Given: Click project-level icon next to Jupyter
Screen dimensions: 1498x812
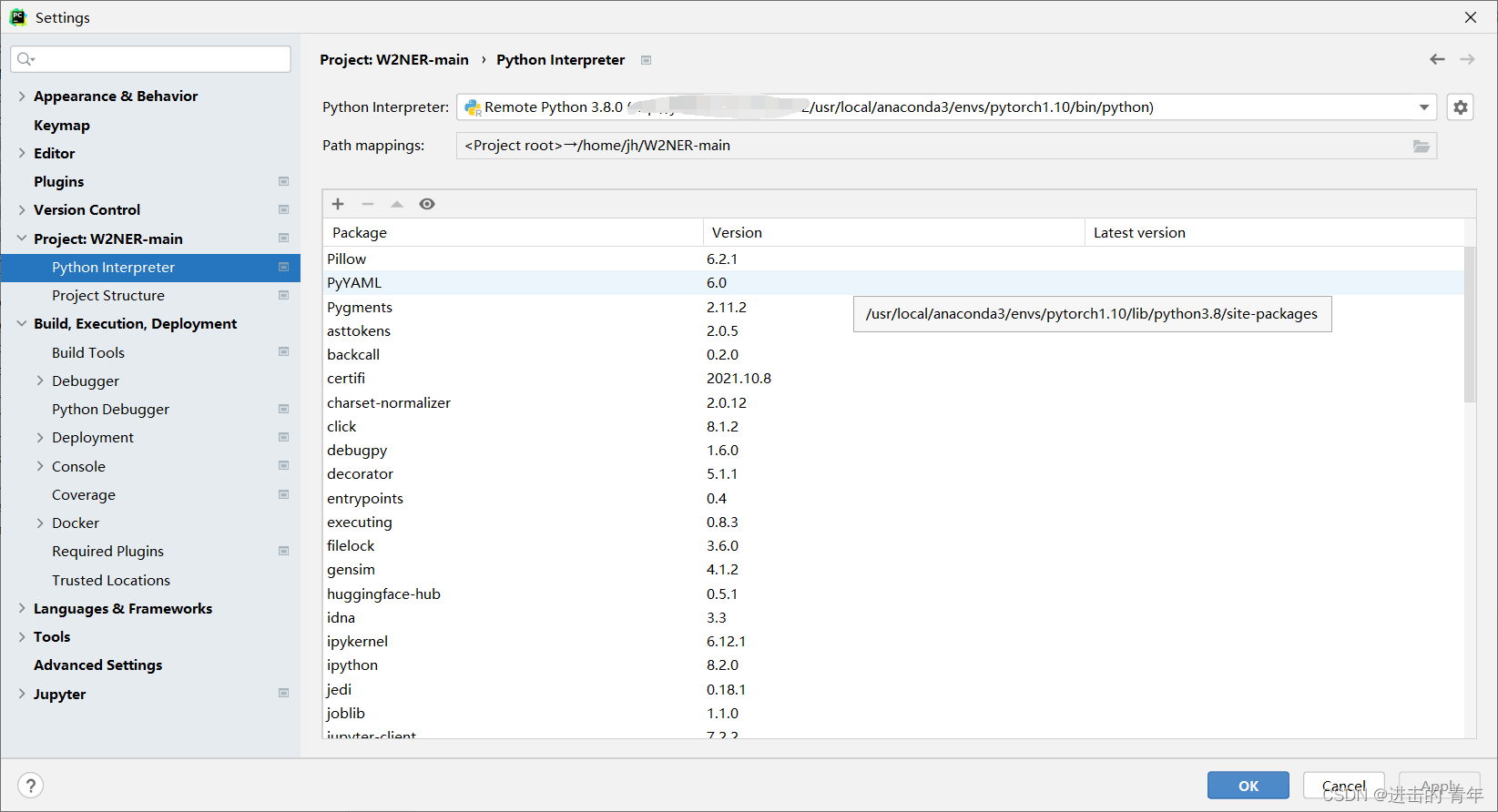Looking at the screenshot, I should 283,693.
